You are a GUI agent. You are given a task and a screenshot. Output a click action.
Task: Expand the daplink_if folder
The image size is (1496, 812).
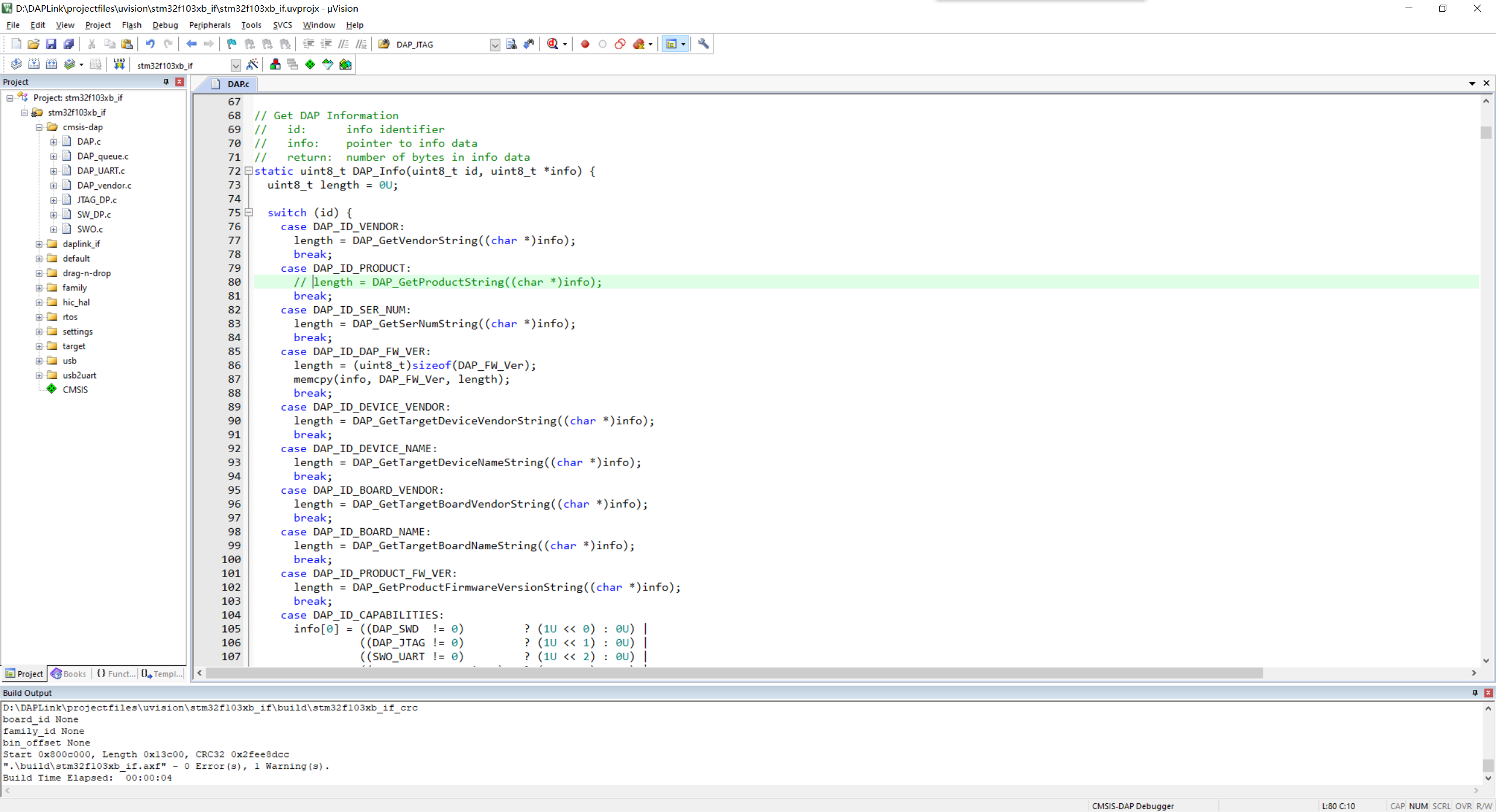39,244
